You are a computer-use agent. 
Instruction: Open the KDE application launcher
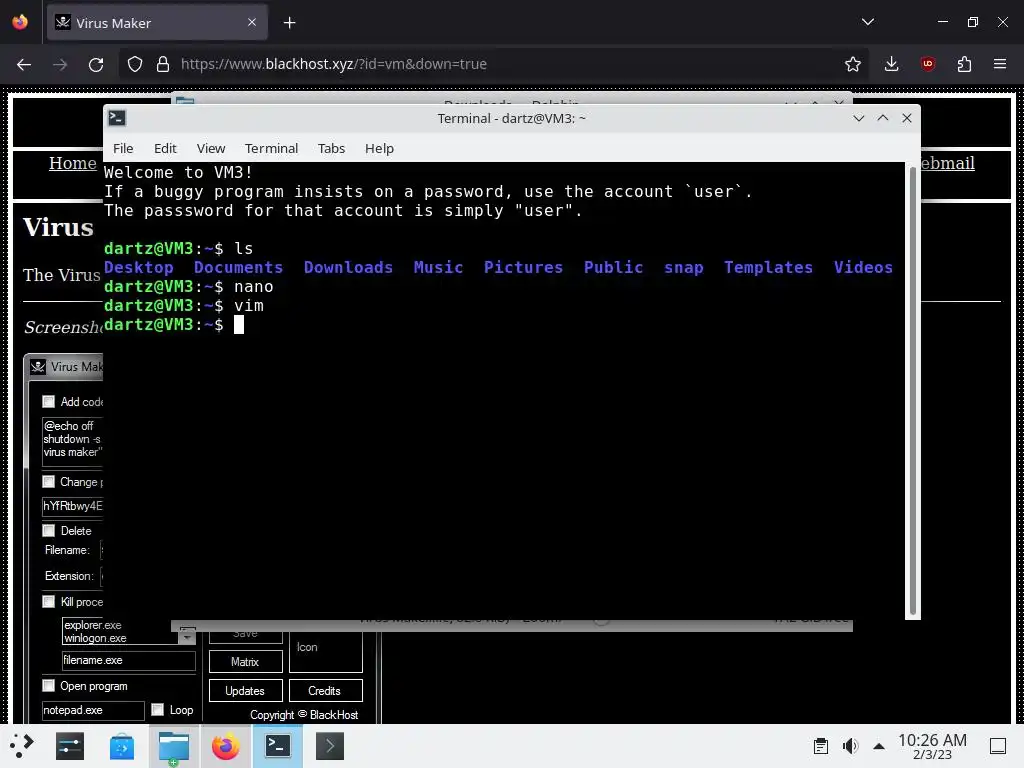point(22,745)
